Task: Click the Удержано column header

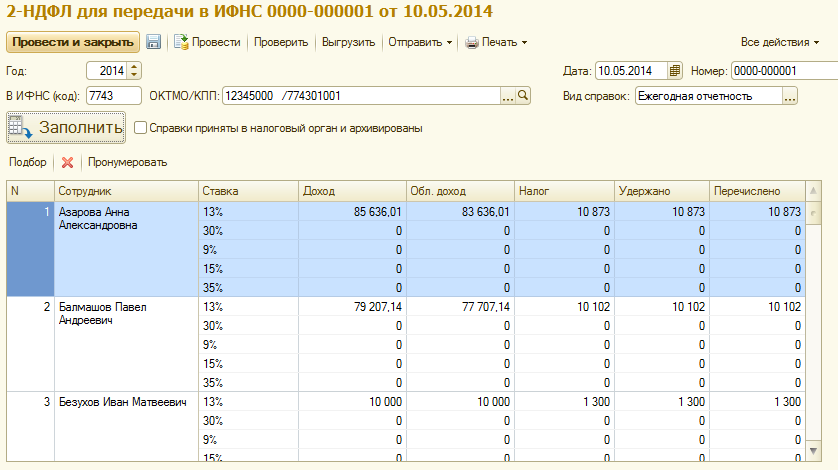Action: (x=662, y=191)
